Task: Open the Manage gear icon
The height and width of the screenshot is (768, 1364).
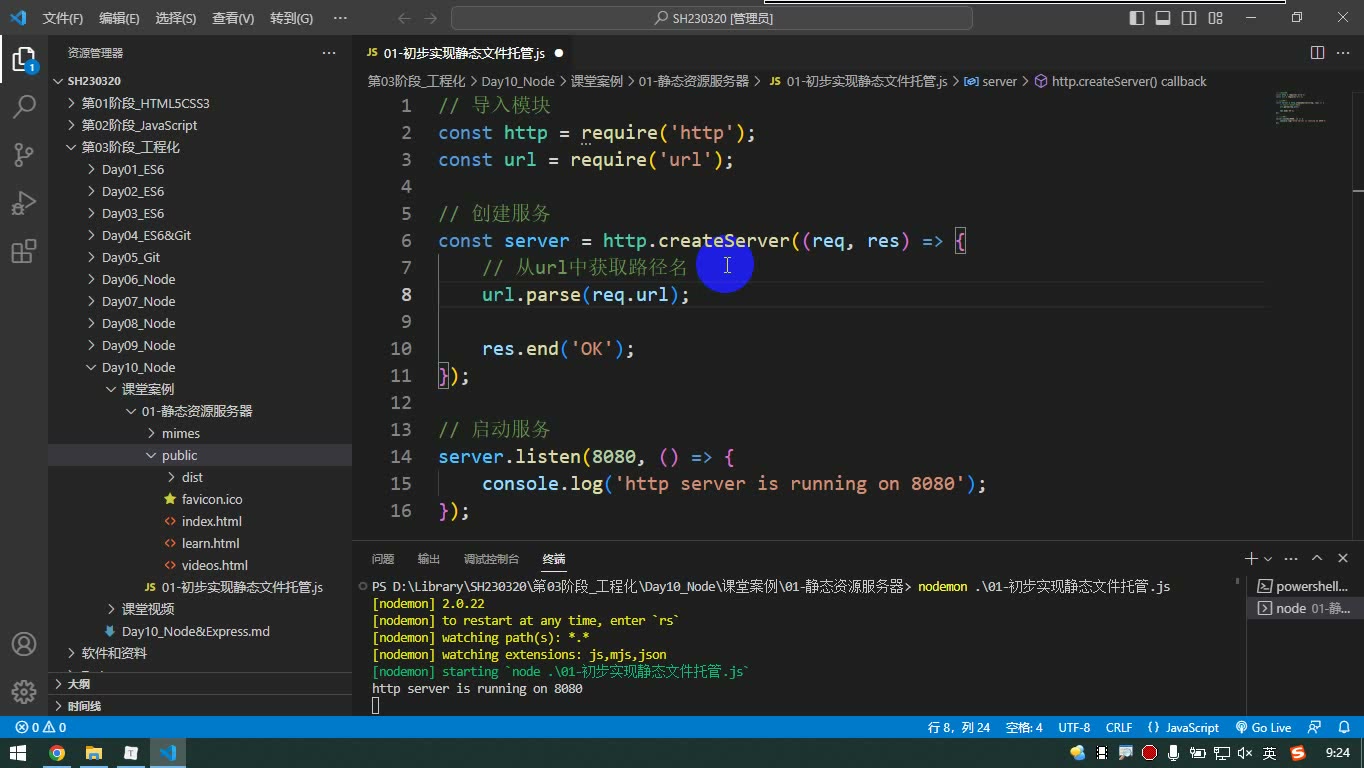Action: pos(24,692)
